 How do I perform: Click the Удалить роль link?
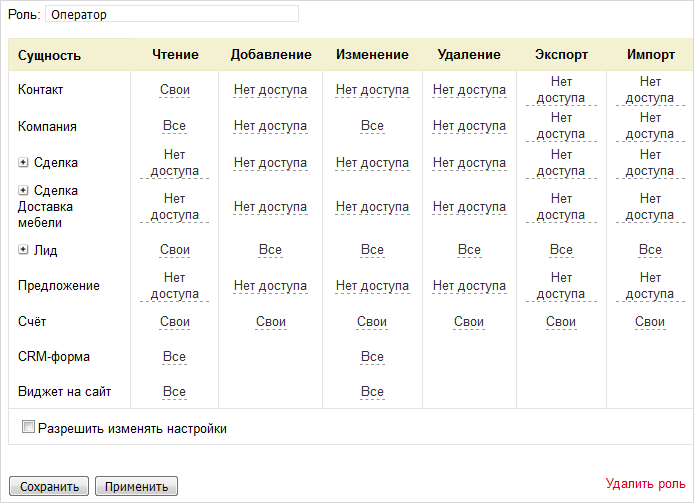(645, 484)
